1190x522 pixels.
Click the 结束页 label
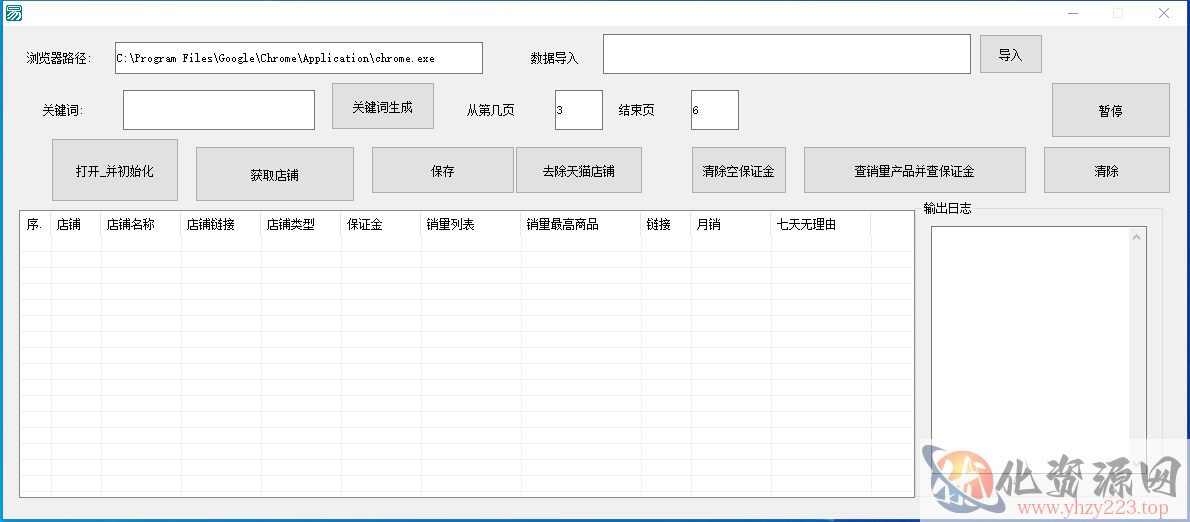coord(636,110)
